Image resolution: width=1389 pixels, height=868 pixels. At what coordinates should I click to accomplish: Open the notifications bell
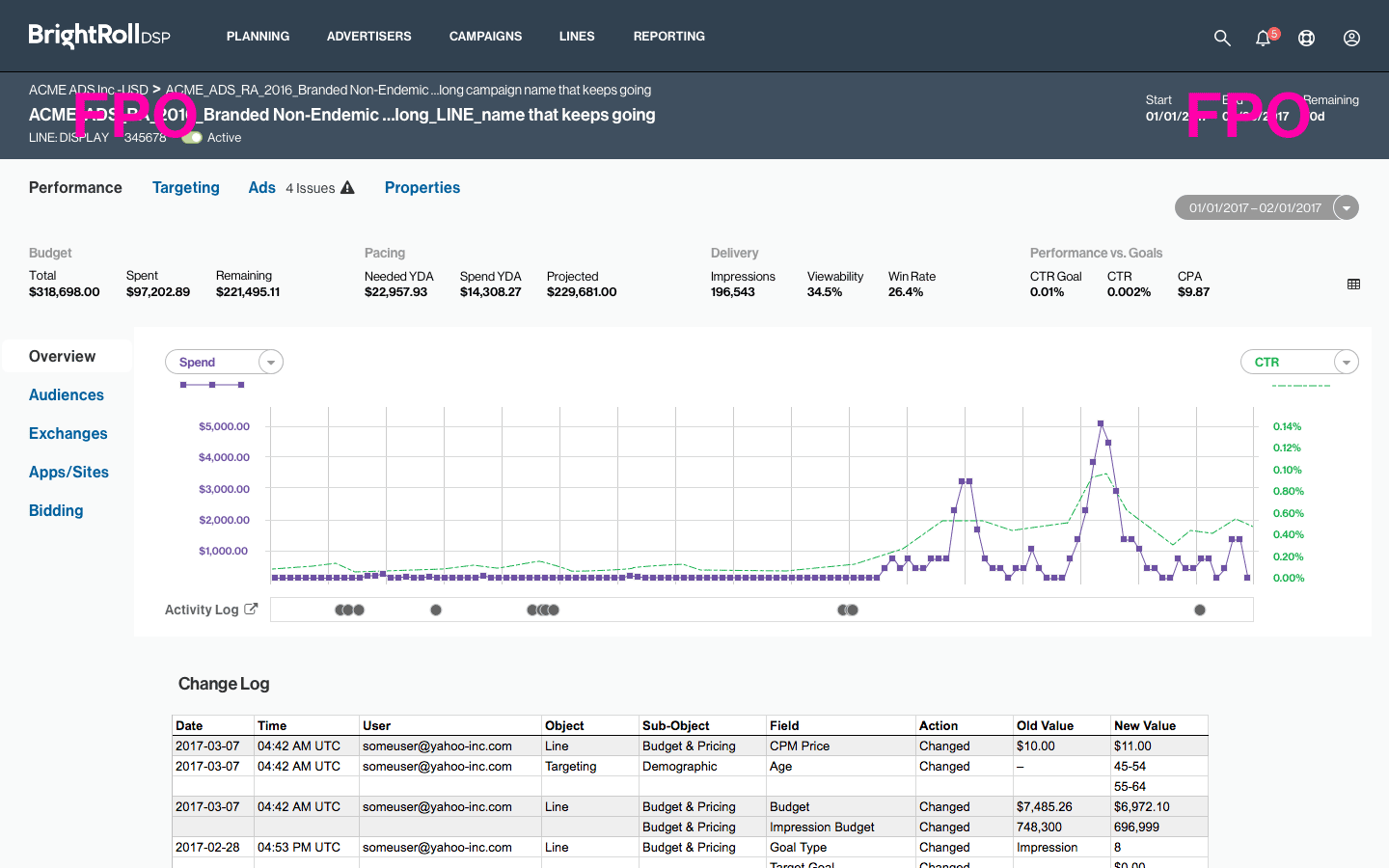pos(1263,38)
